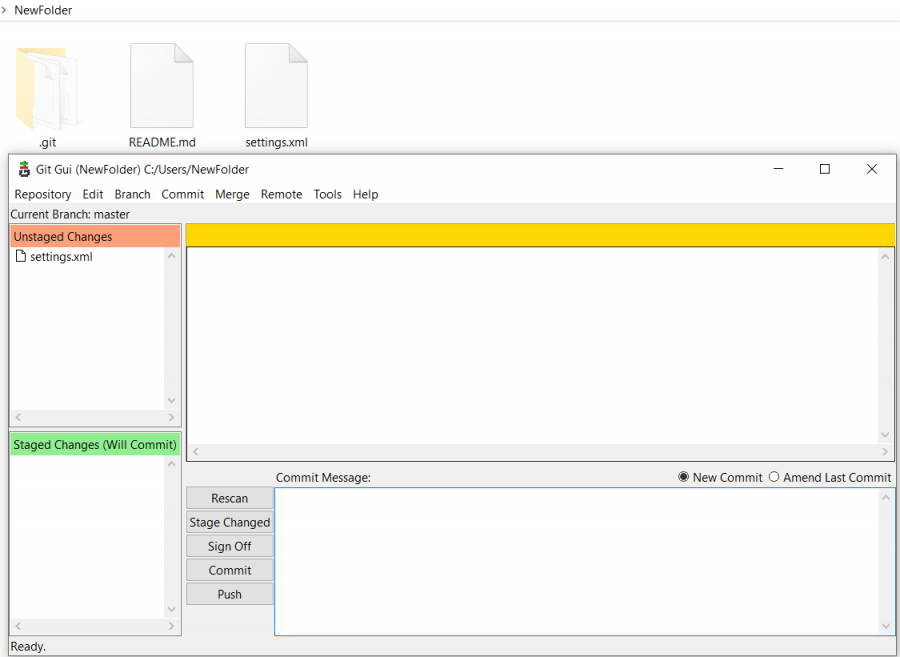The image size is (900, 657).
Task: Click the NewFolder breadcrumb in Explorer
Action: click(43, 10)
